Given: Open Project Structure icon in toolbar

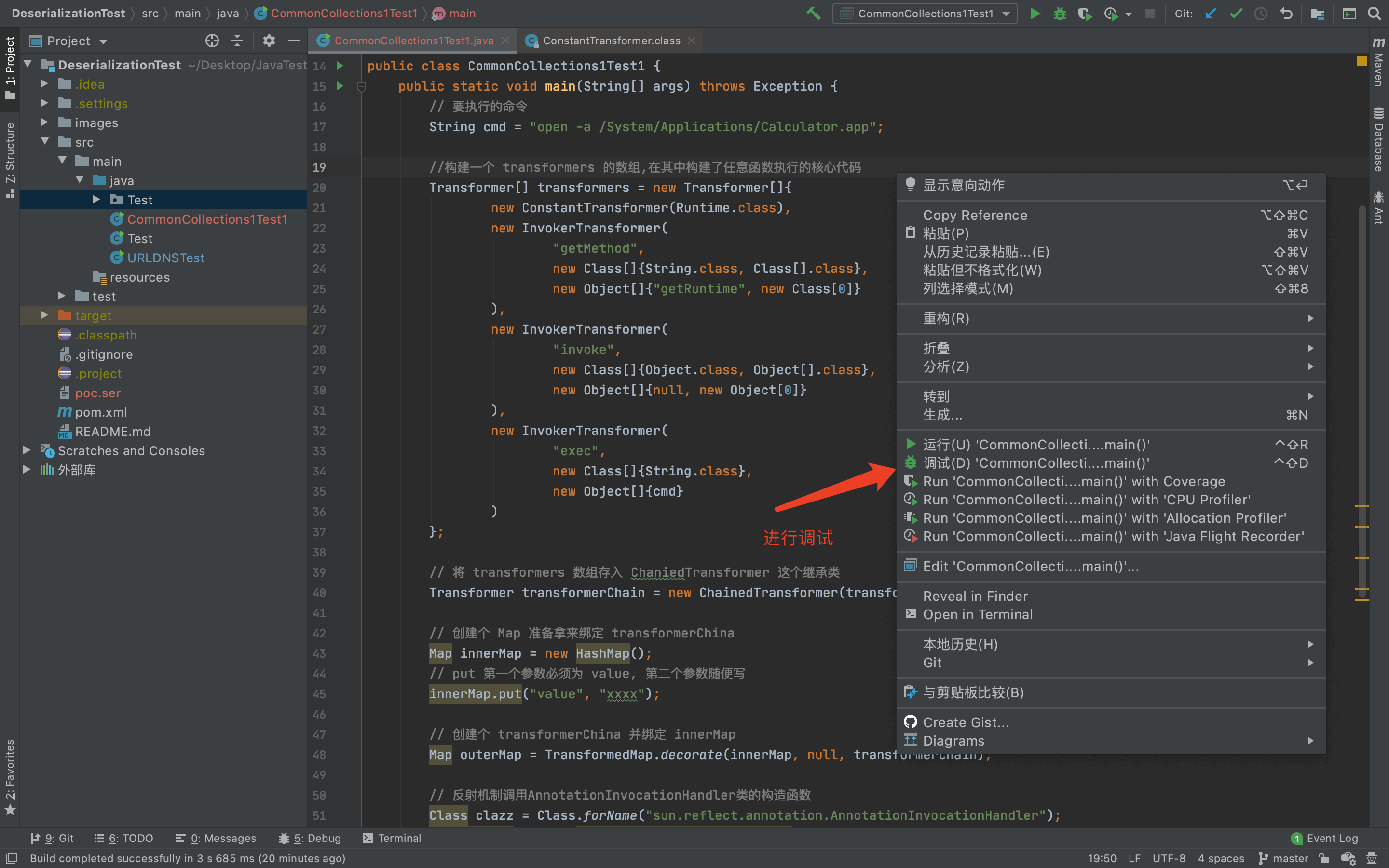Looking at the screenshot, I should click(x=1317, y=13).
